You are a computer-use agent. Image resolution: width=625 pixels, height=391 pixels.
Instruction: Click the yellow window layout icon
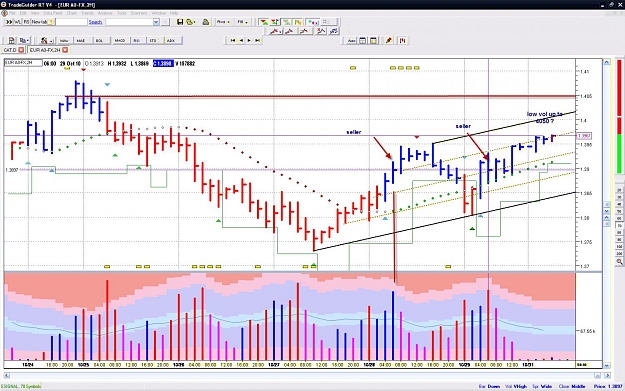pos(373,41)
